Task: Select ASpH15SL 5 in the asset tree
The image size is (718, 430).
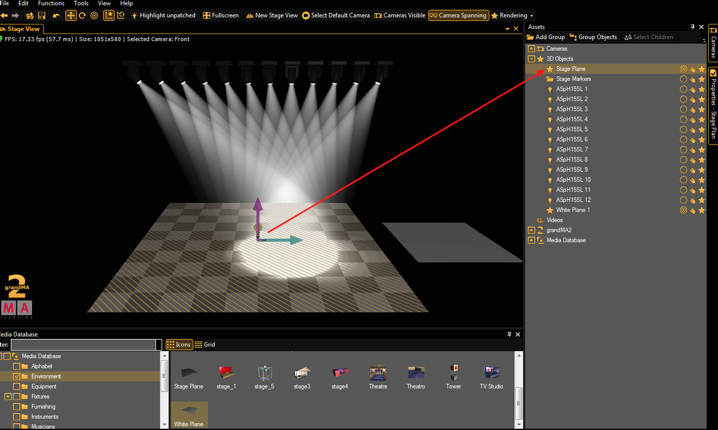Action: [572, 129]
